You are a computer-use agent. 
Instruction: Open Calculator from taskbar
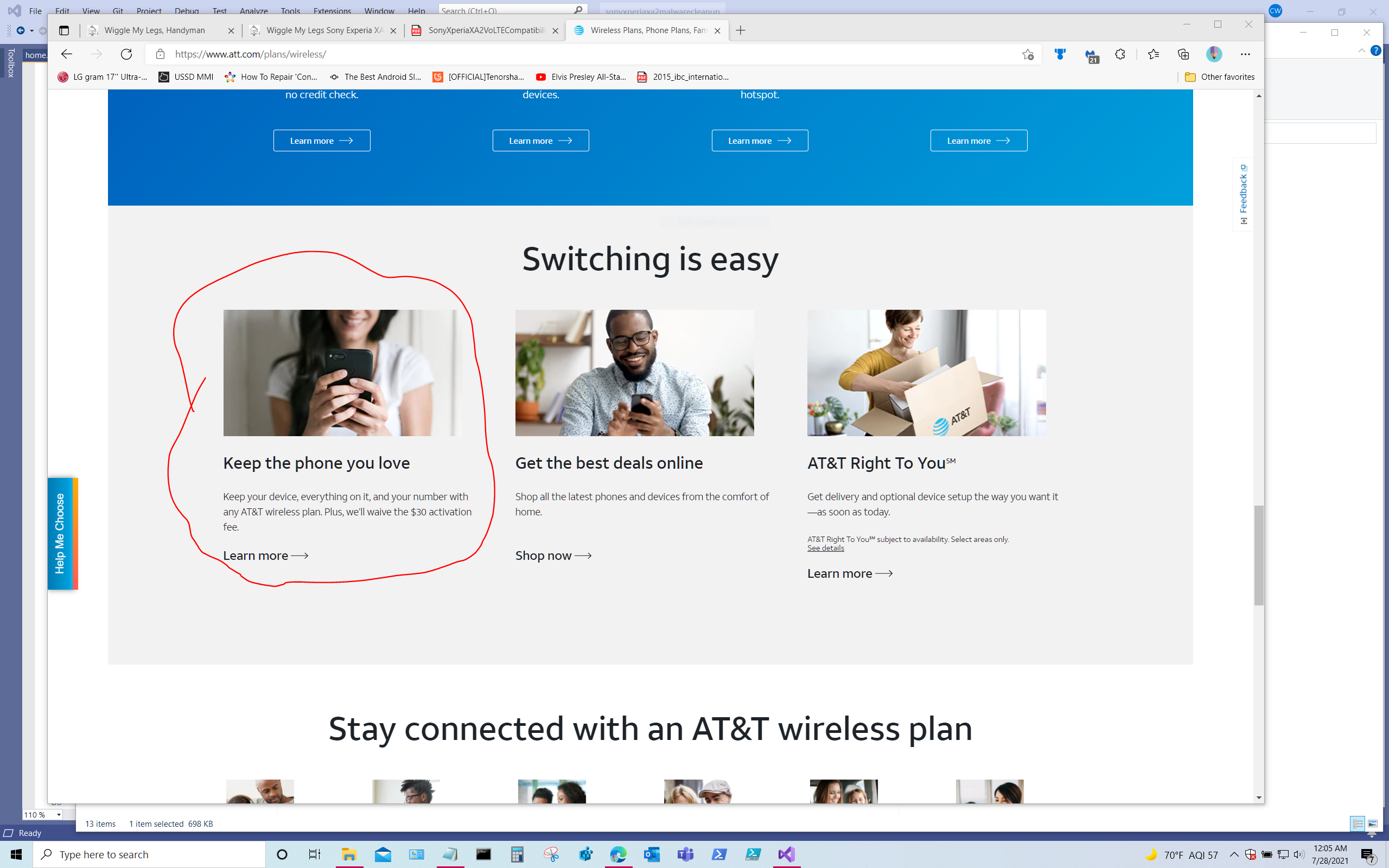coord(517,854)
